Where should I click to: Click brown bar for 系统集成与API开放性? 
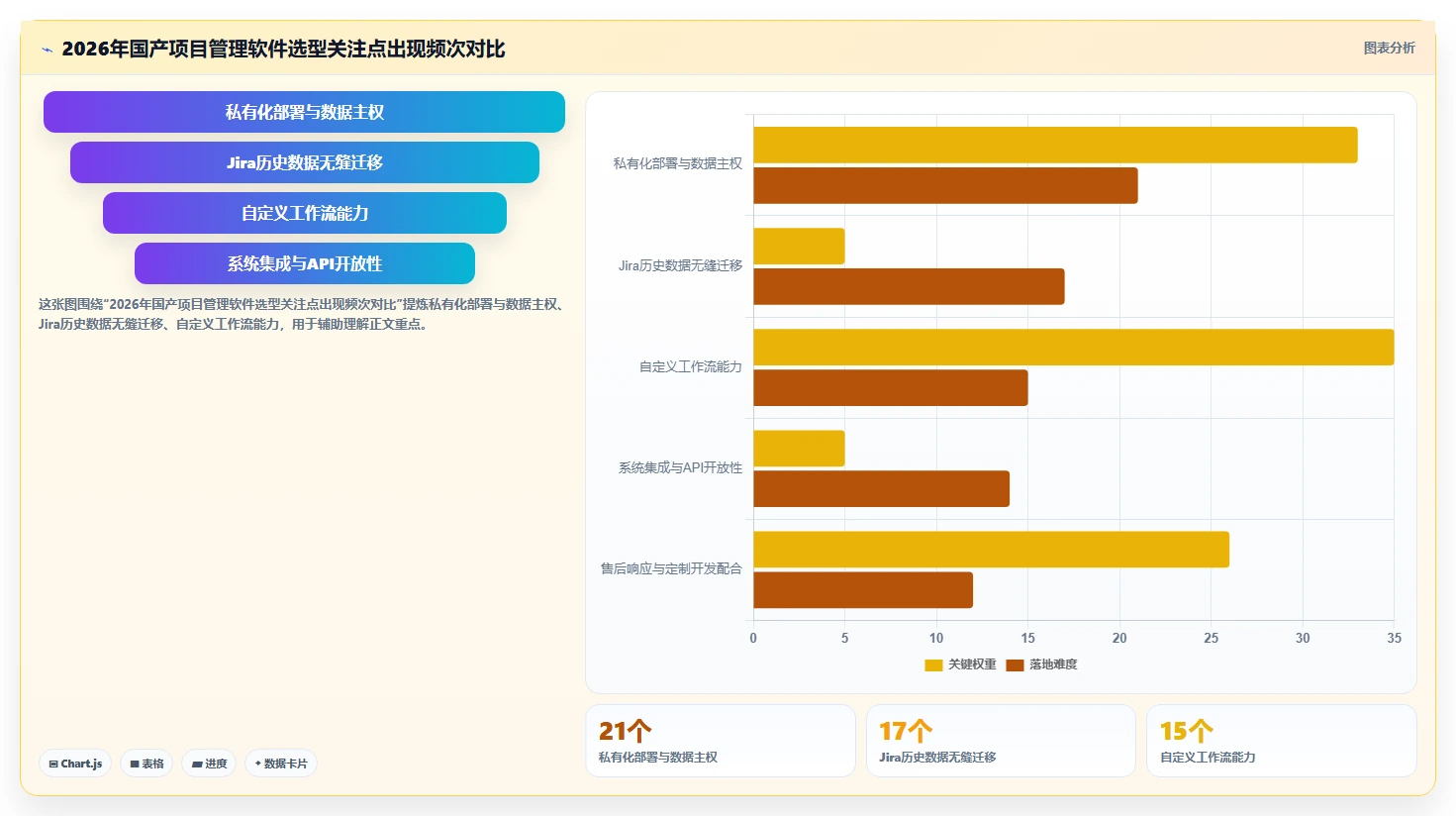pyautogui.click(x=881, y=489)
